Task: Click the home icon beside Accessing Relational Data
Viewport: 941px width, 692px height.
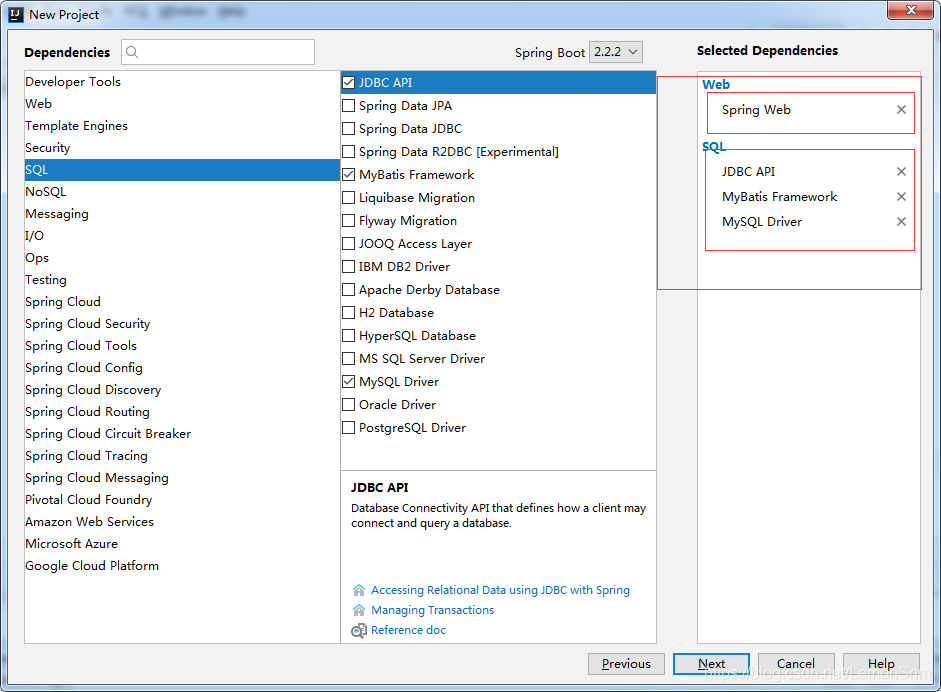Action: coord(358,590)
